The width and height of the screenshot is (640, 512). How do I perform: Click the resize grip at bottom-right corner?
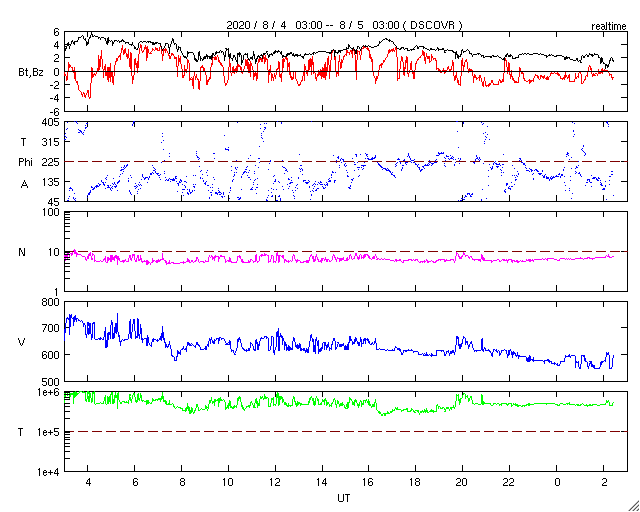point(633,505)
